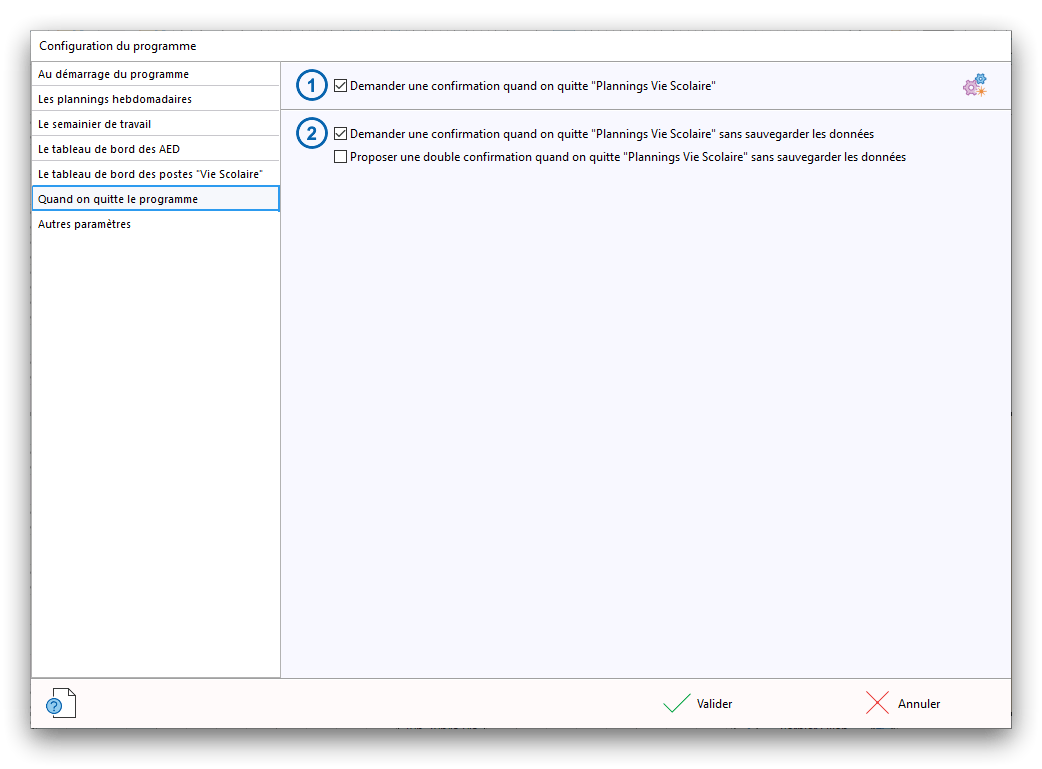Disable confirmation when quitting sans sauvegarder
Image resolution: width=1042 pixels, height=769 pixels.
341,133
